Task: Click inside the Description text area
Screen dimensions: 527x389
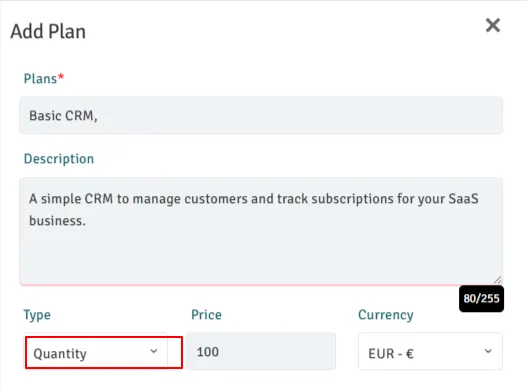Action: [261, 231]
